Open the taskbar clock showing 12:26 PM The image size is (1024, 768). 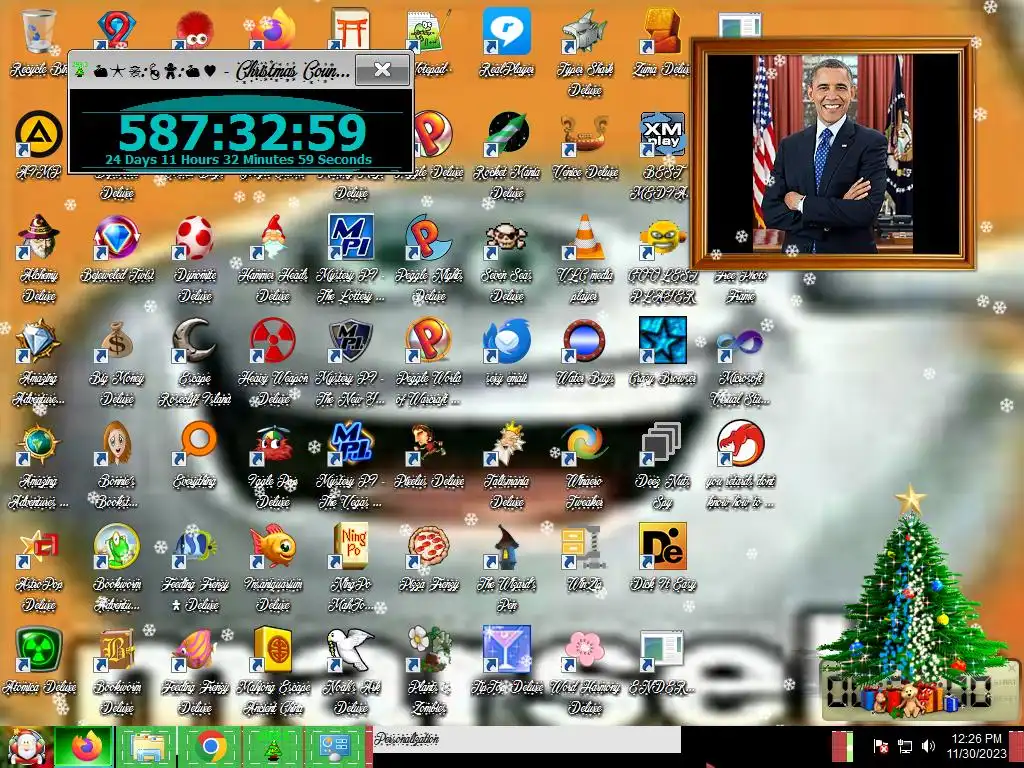[x=976, y=746]
